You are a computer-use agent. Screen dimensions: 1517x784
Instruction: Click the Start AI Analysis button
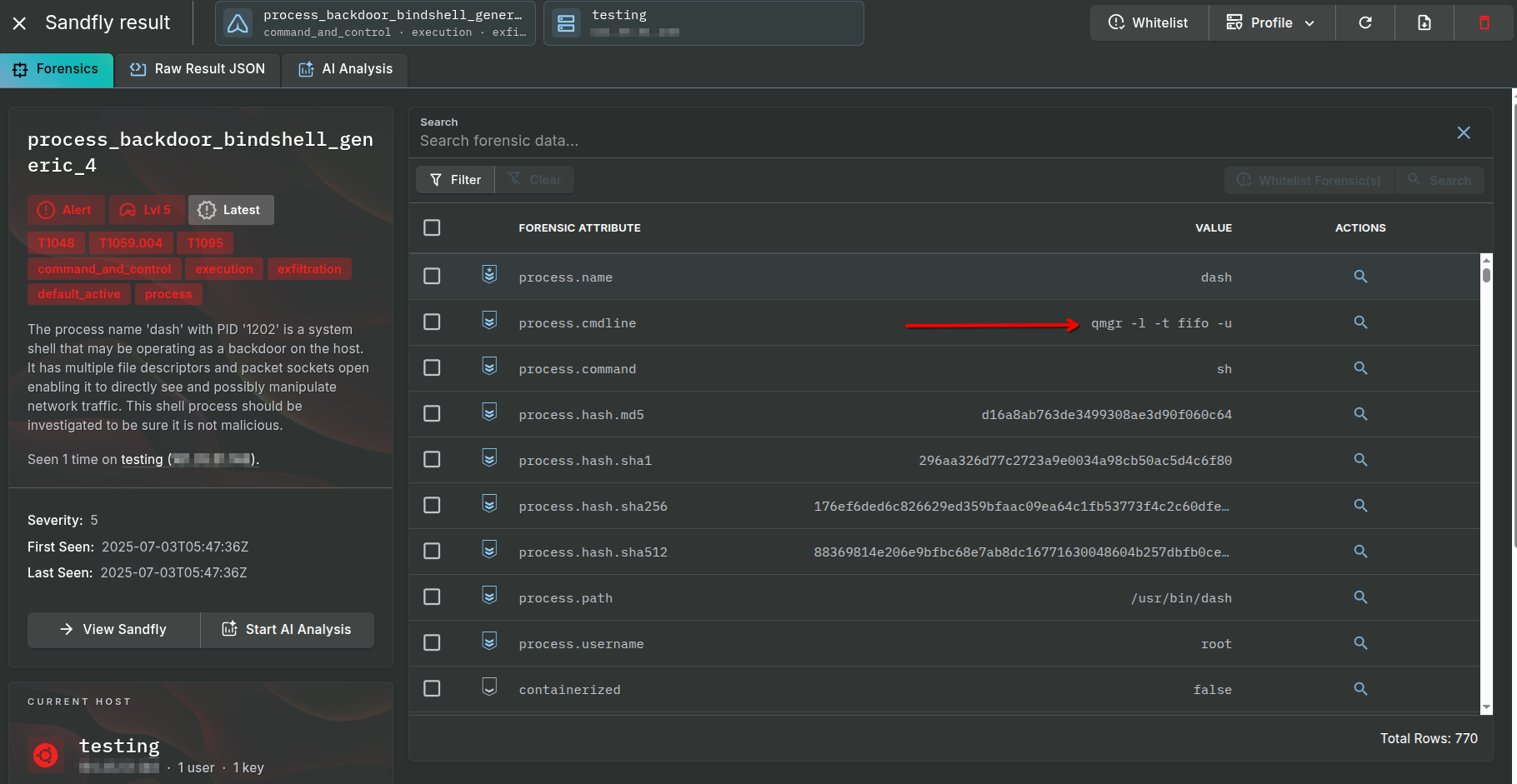click(x=288, y=630)
